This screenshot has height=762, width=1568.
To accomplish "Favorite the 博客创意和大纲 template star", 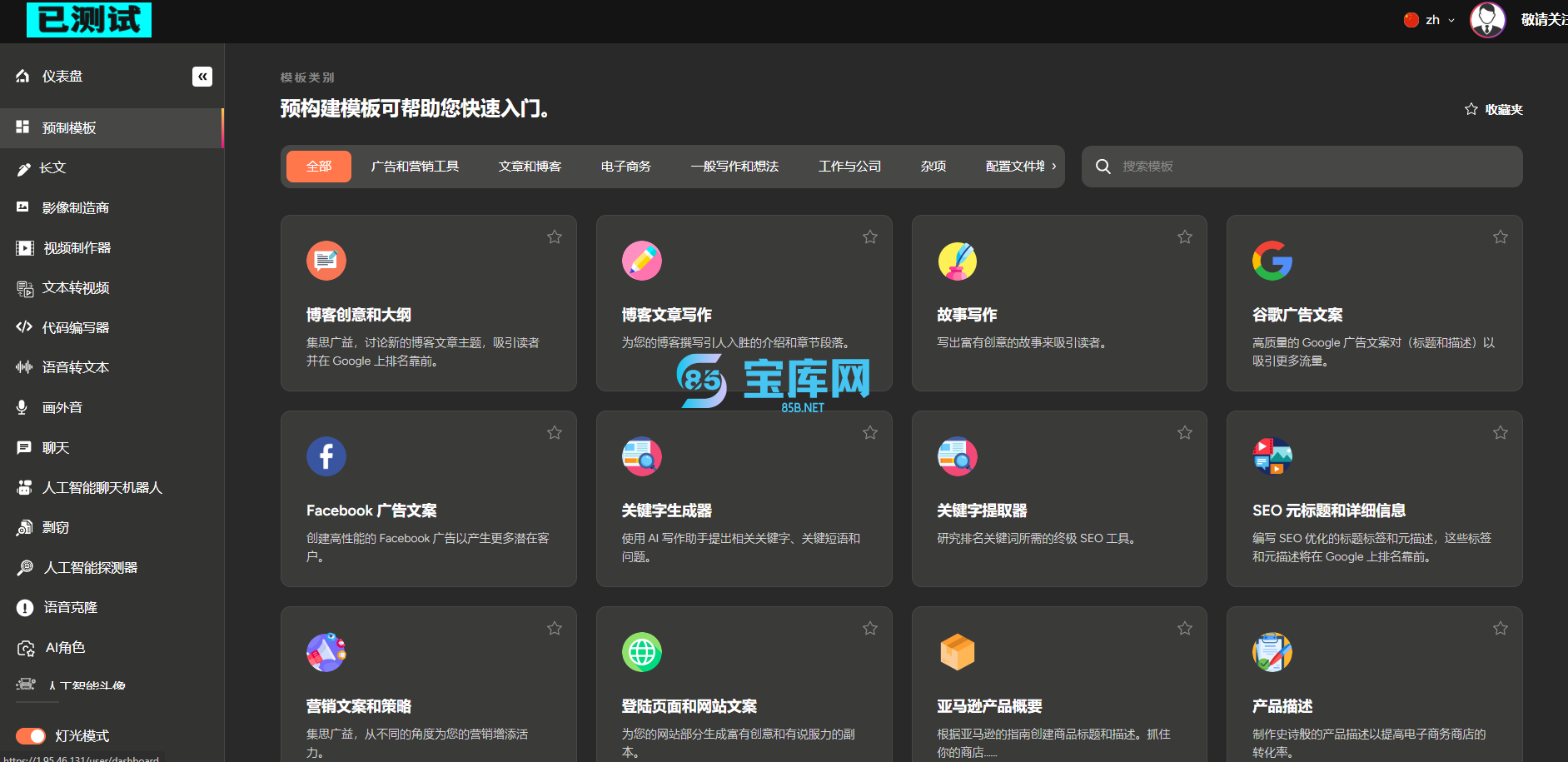I will coord(555,237).
